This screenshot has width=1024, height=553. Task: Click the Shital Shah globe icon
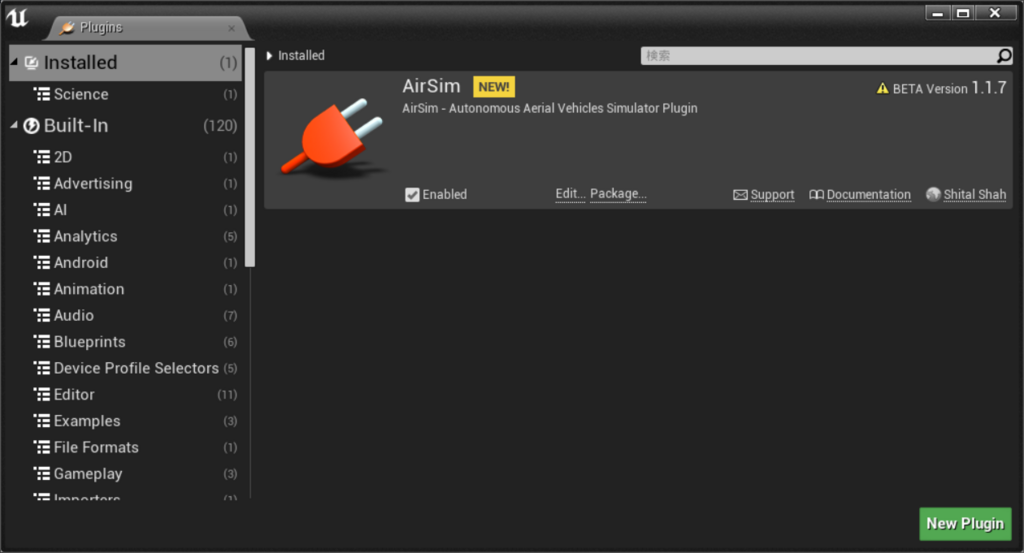click(933, 194)
